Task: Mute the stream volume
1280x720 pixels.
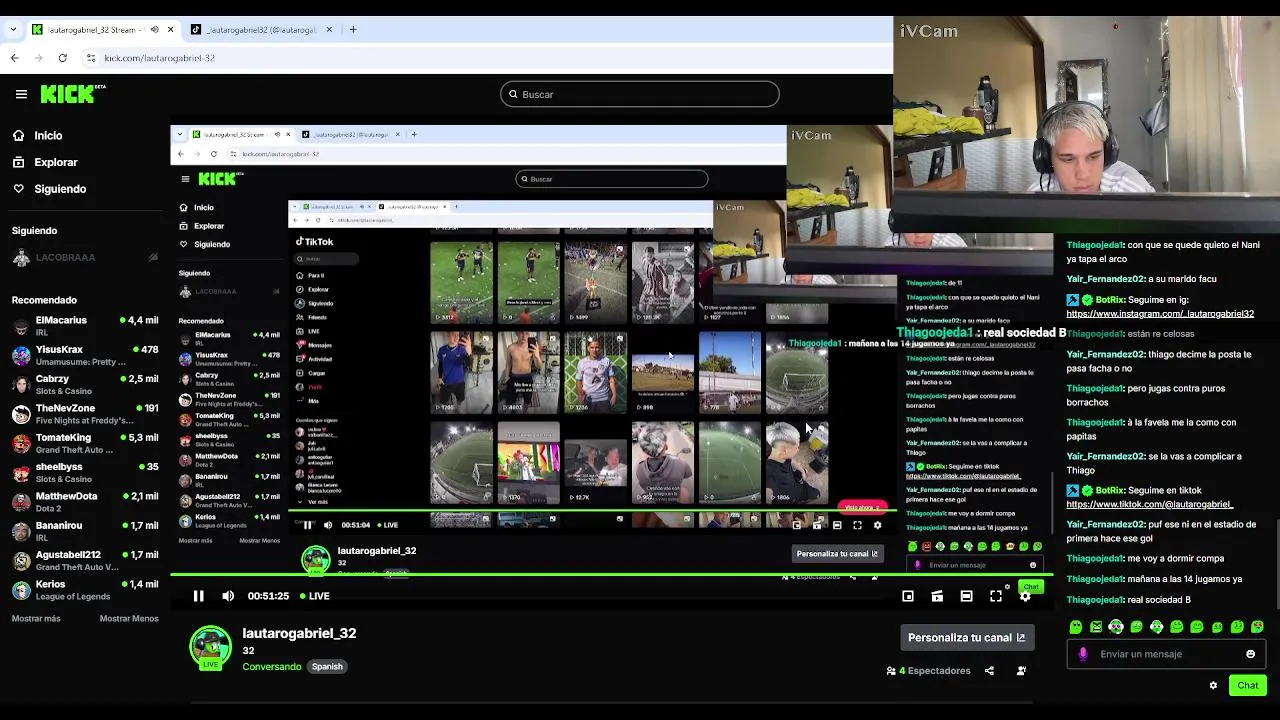Action: click(x=228, y=596)
